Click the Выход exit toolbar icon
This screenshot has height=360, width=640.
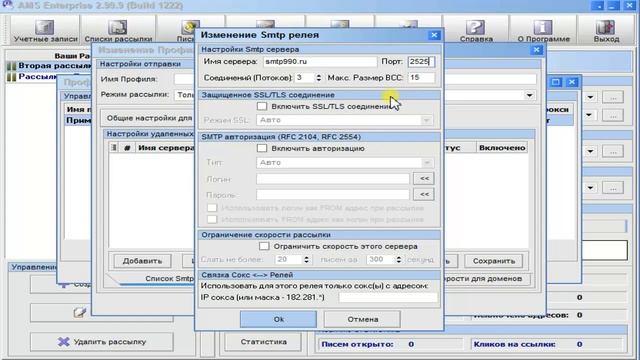(606, 31)
